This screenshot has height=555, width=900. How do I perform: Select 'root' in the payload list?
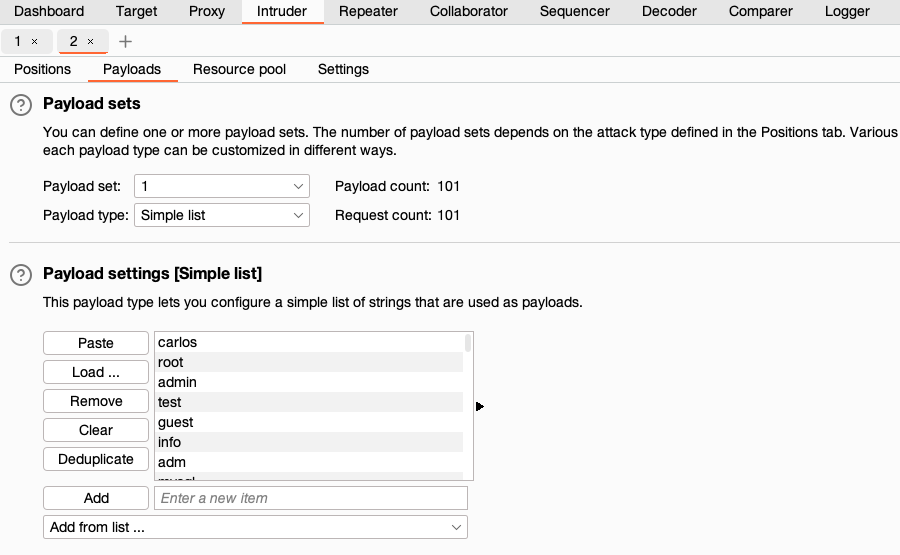[309, 362]
